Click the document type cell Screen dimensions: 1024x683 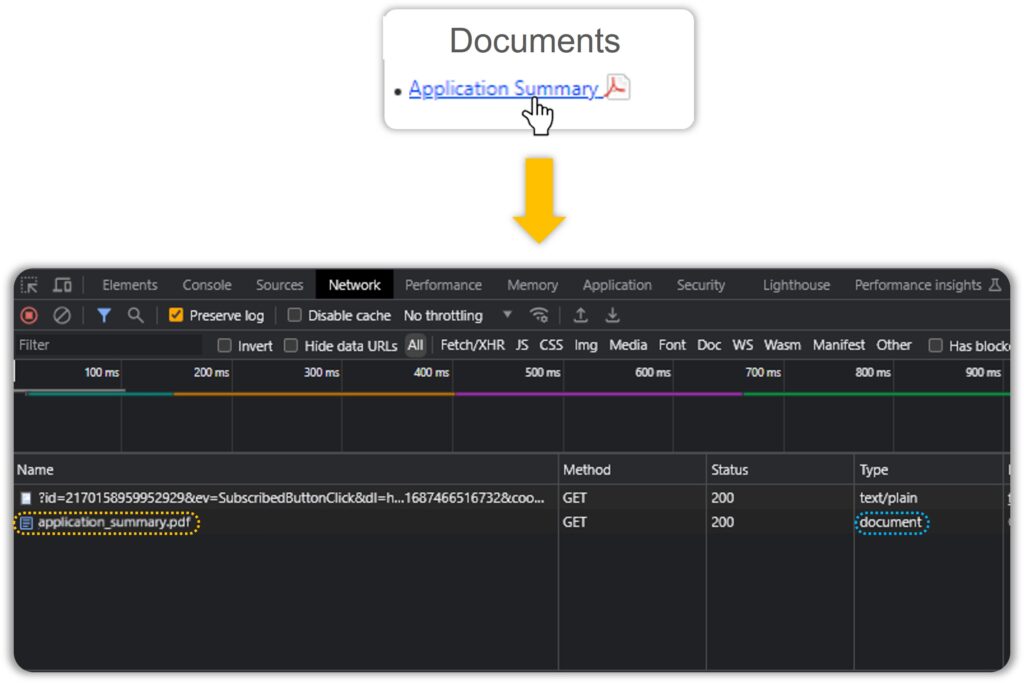[891, 522]
